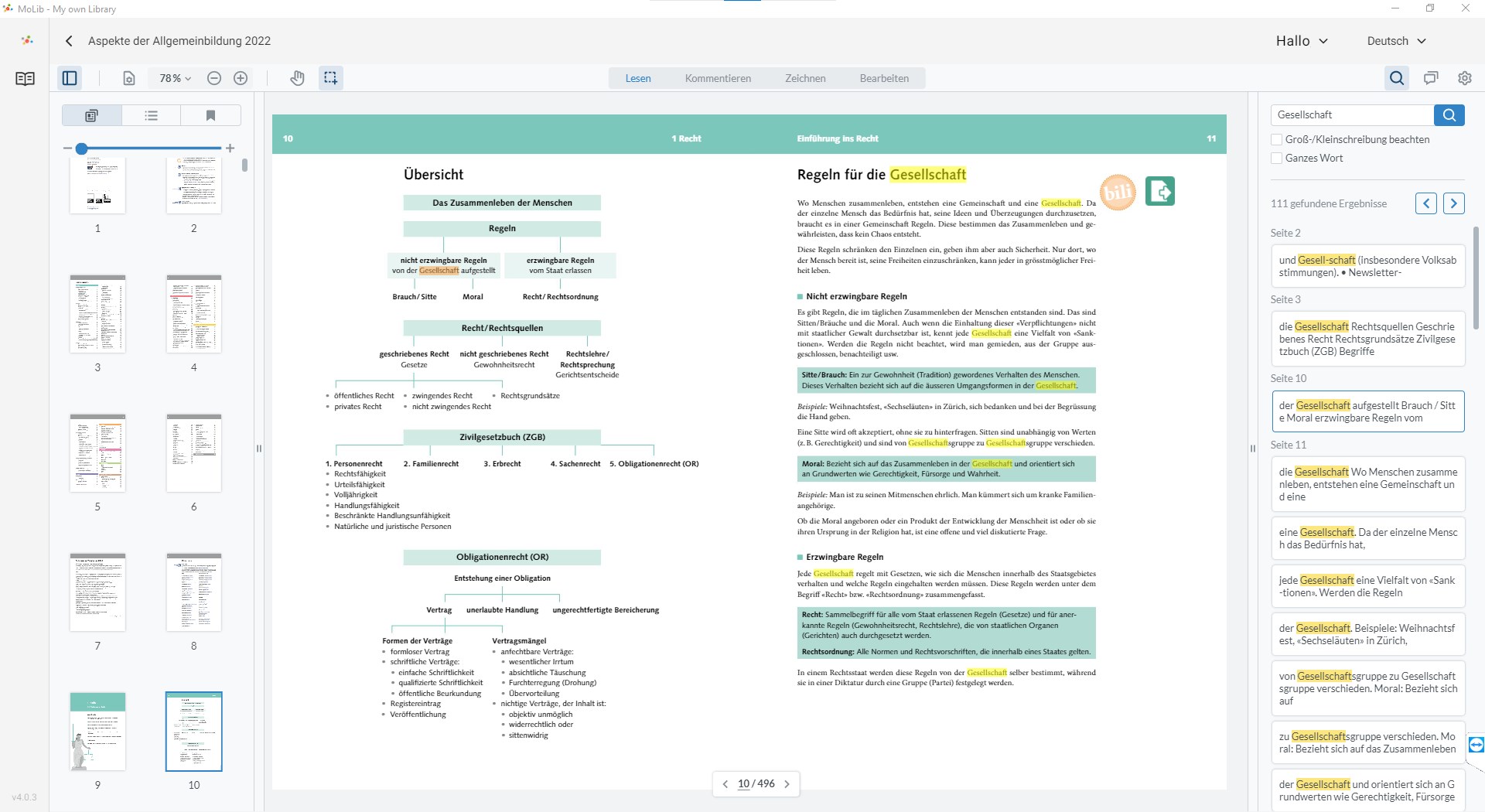Go to next search result
This screenshot has height=812, width=1485.
pyautogui.click(x=1454, y=203)
